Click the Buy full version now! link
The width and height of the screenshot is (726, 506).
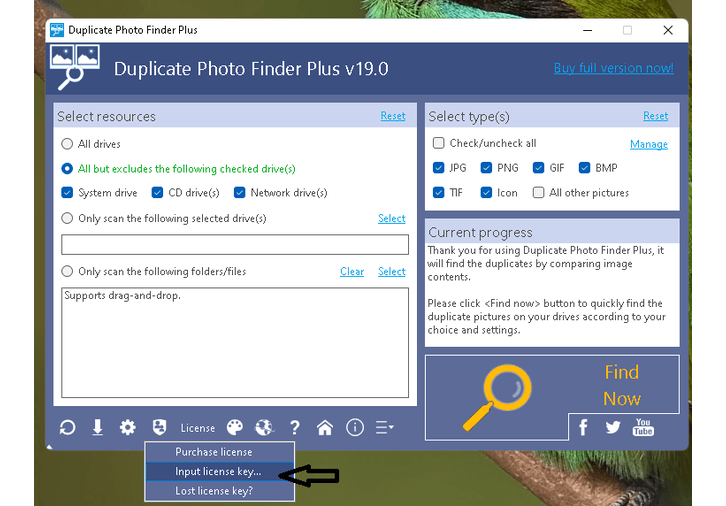click(613, 68)
